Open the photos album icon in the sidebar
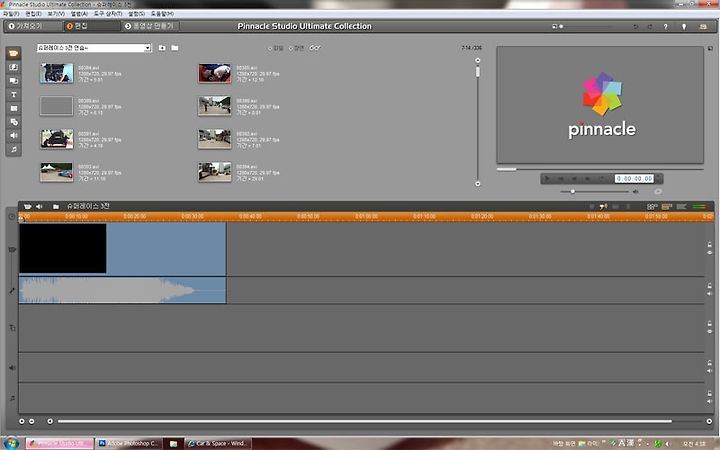The image size is (720, 450). (14, 108)
